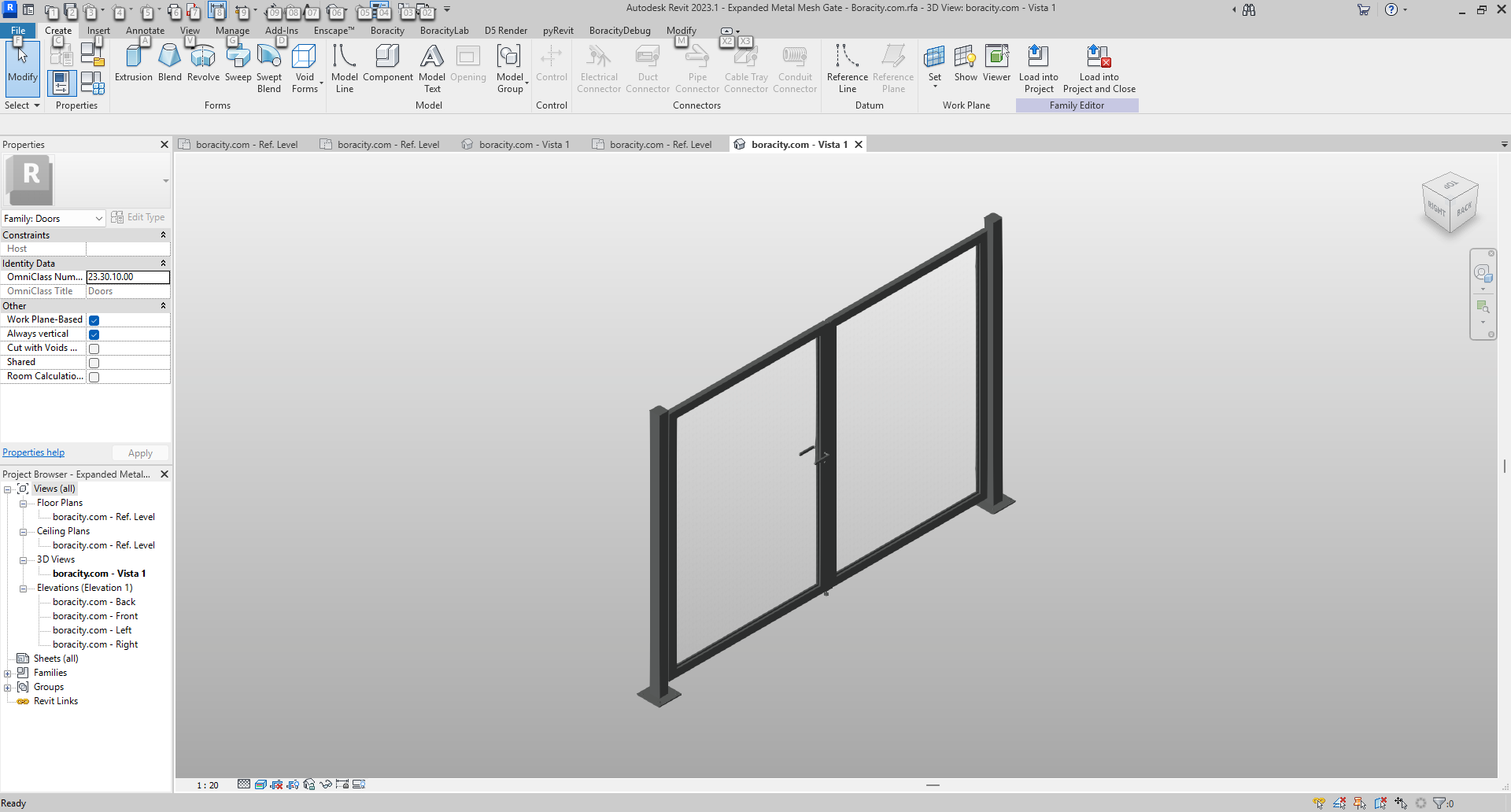Image resolution: width=1511 pixels, height=812 pixels.
Task: Click the ViewCube navigation cube
Action: (1450, 203)
